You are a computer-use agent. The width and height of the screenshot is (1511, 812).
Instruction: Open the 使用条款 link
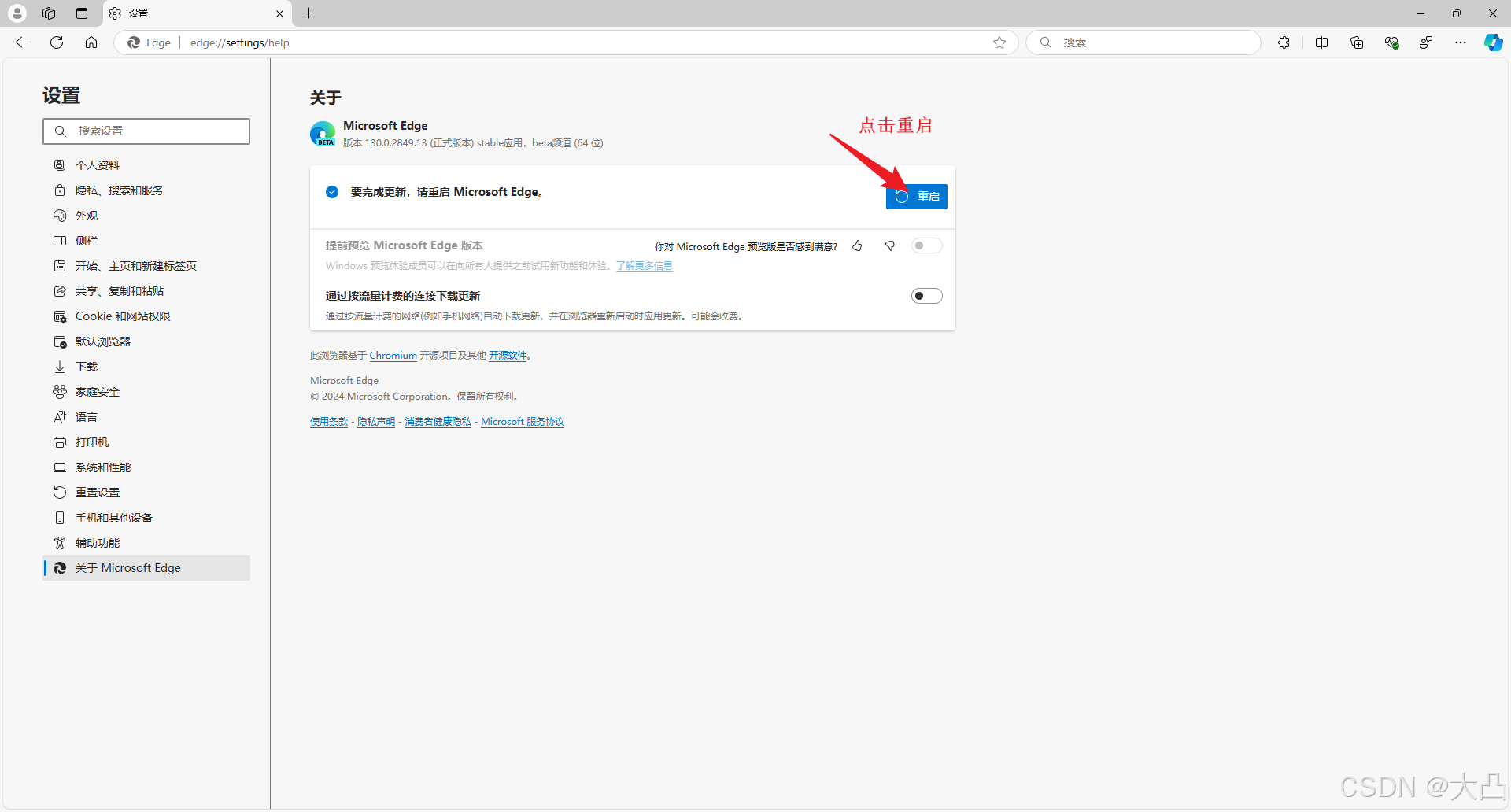point(329,422)
